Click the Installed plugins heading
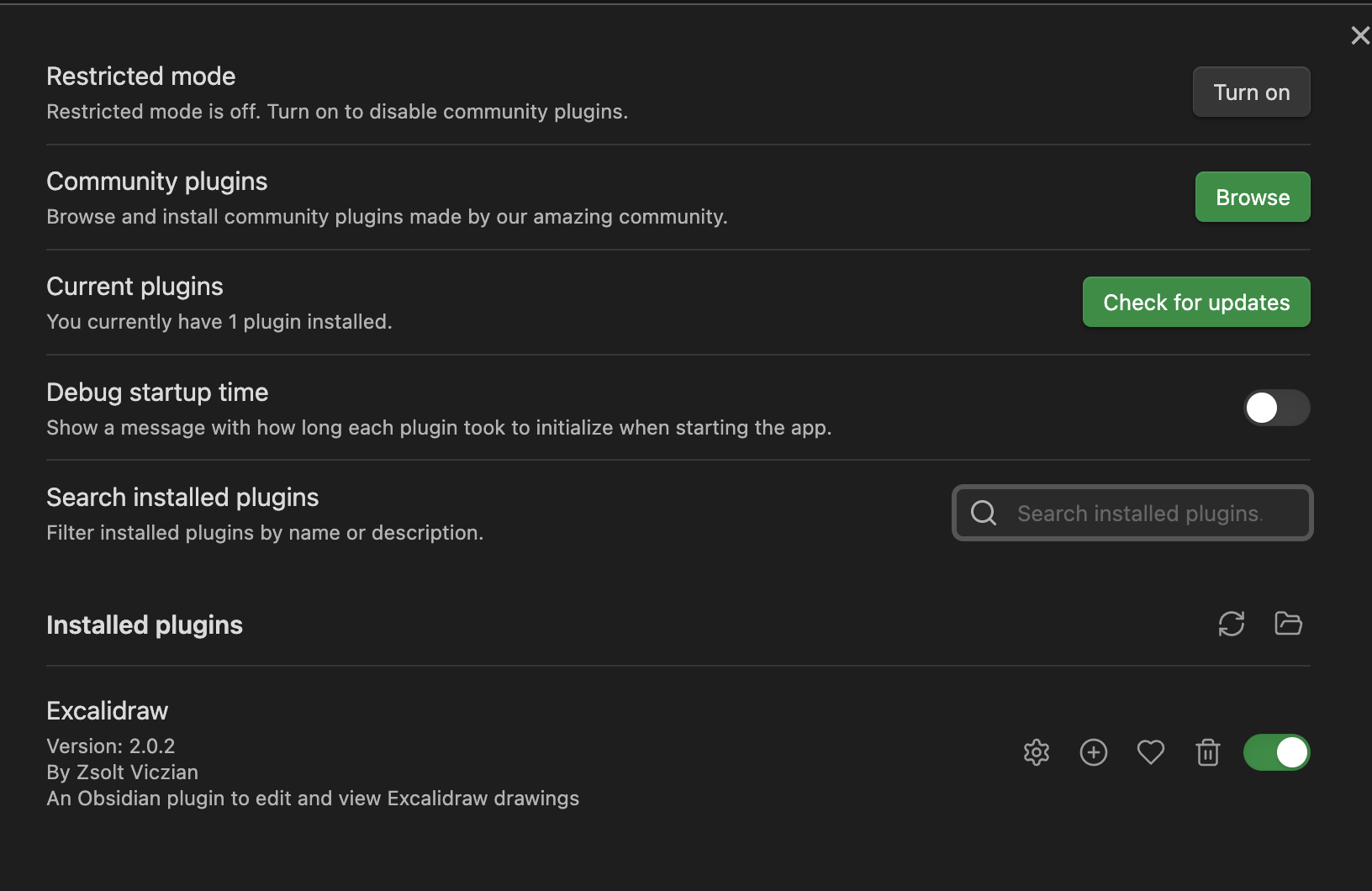This screenshot has height=891, width=1372. tap(144, 625)
